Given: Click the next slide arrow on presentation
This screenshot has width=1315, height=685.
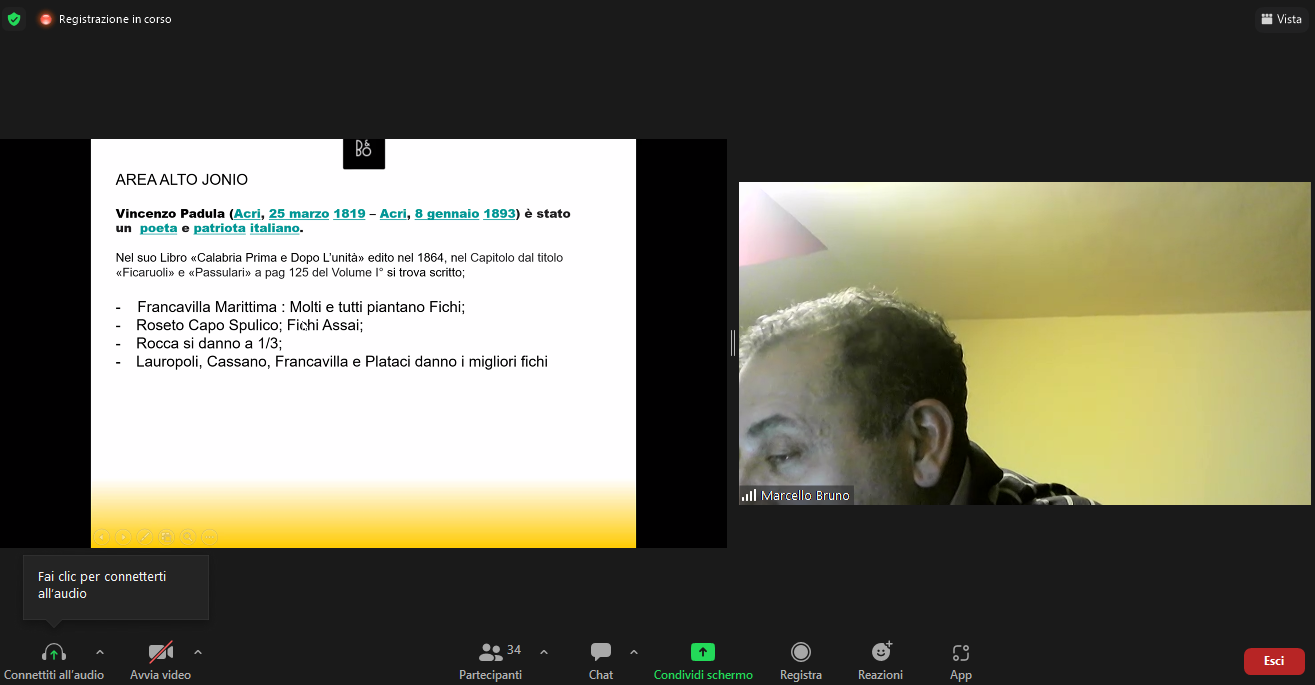Looking at the screenshot, I should [x=123, y=537].
